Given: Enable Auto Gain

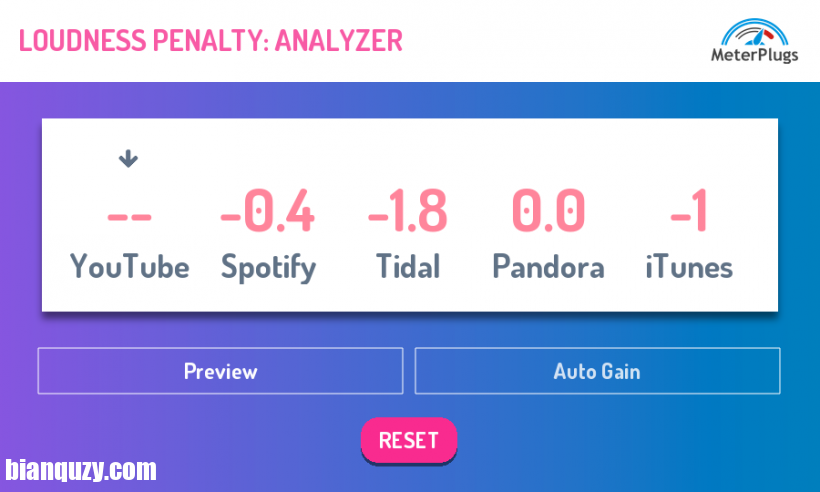Looking at the screenshot, I should pyautogui.click(x=597, y=371).
